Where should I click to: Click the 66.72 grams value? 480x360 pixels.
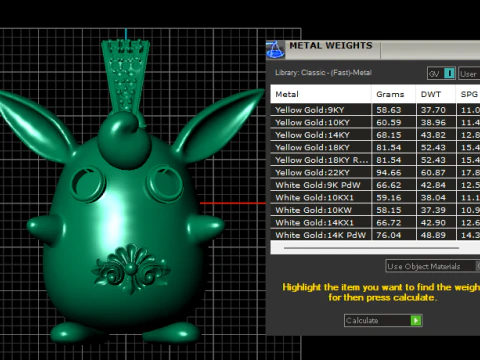pos(389,223)
